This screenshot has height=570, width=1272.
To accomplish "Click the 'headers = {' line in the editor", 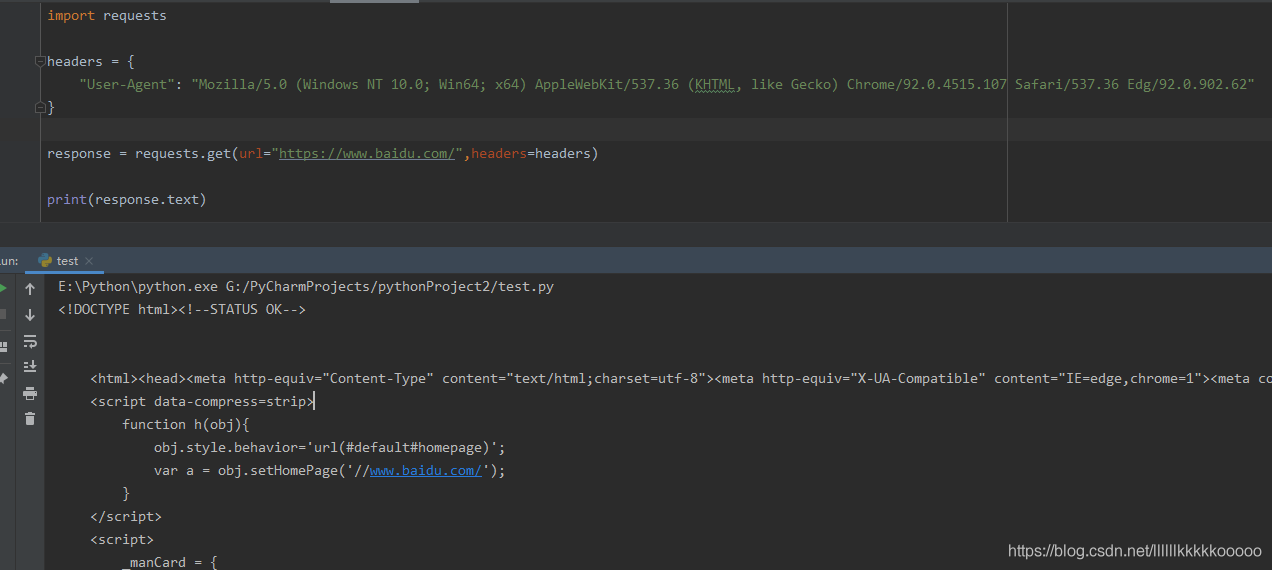I will pos(91,61).
